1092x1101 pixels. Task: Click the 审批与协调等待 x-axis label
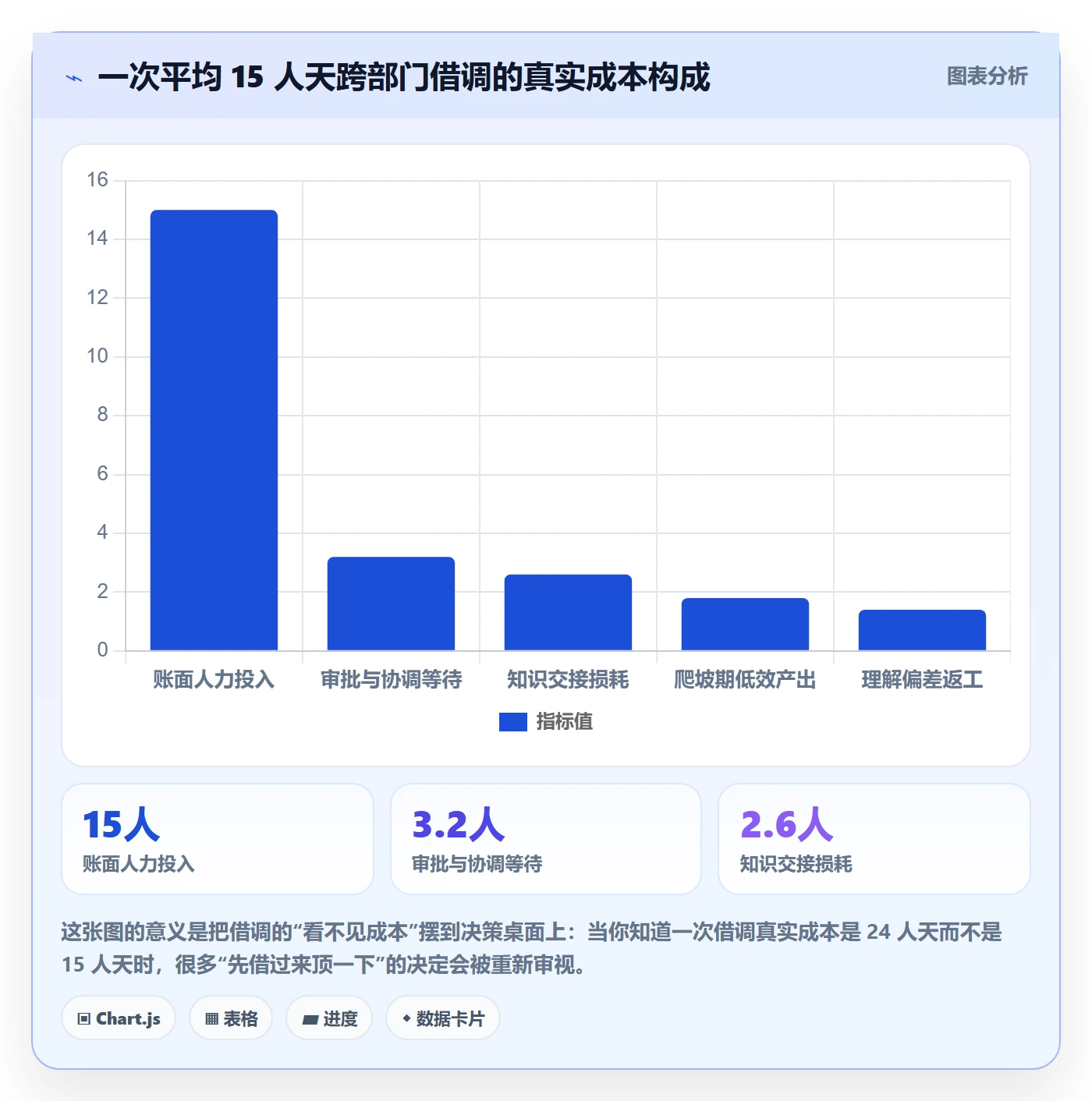391,680
